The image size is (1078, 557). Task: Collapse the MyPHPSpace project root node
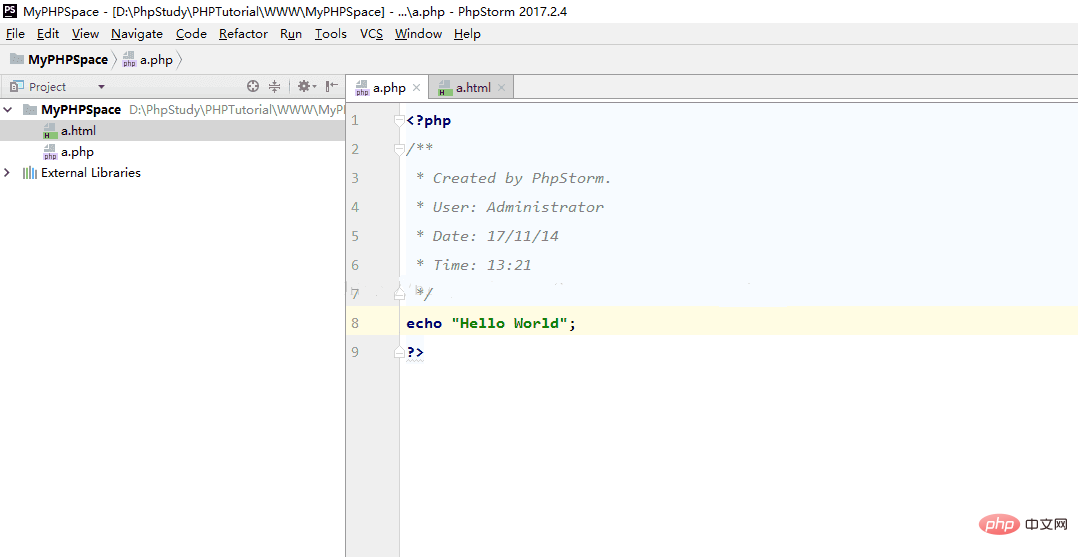click(8, 110)
